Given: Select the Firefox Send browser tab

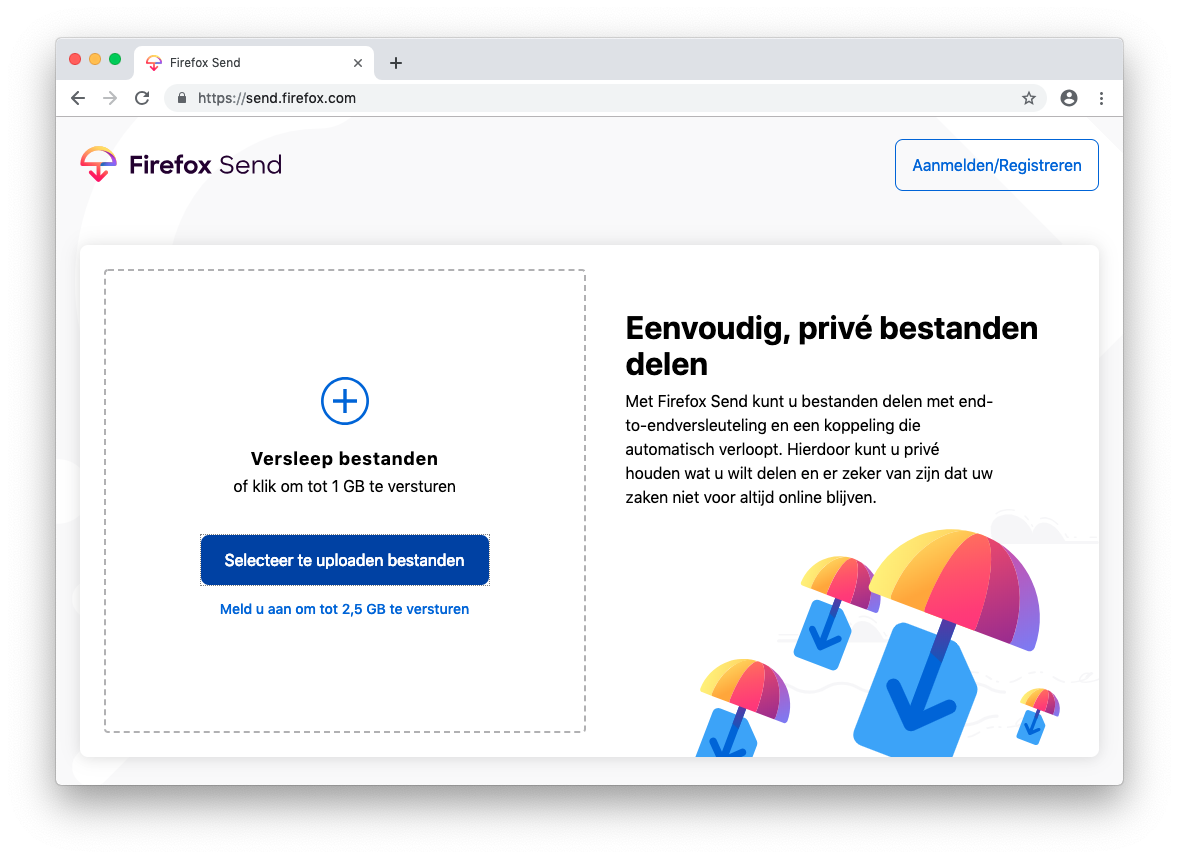Looking at the screenshot, I should 240,63.
